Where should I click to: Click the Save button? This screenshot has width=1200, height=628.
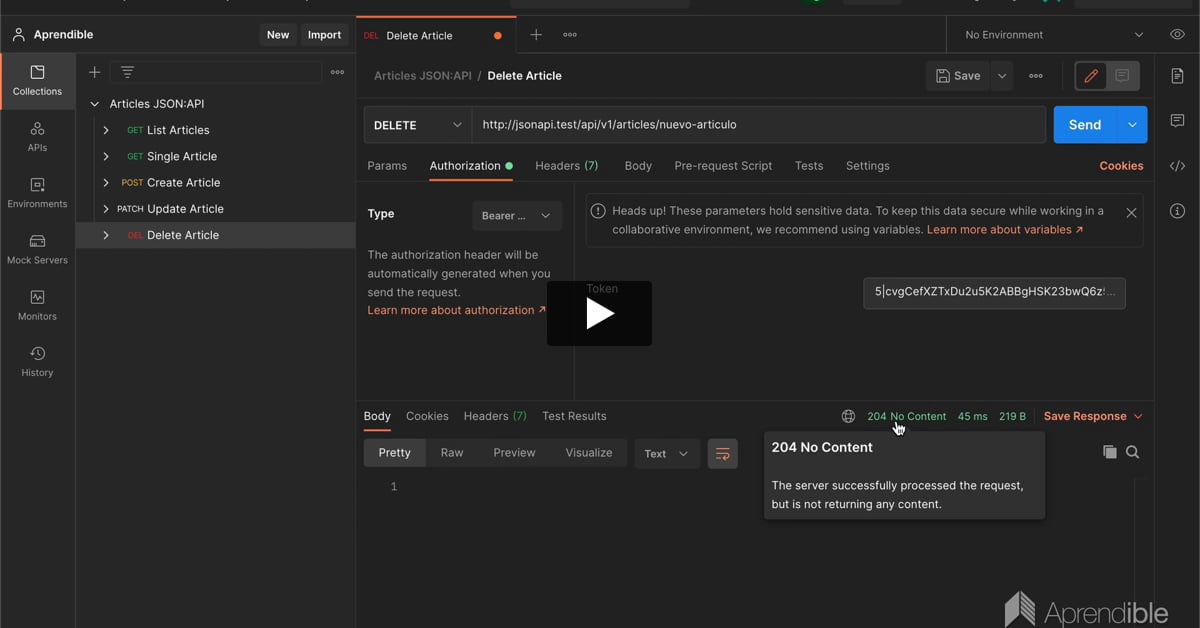coord(958,76)
